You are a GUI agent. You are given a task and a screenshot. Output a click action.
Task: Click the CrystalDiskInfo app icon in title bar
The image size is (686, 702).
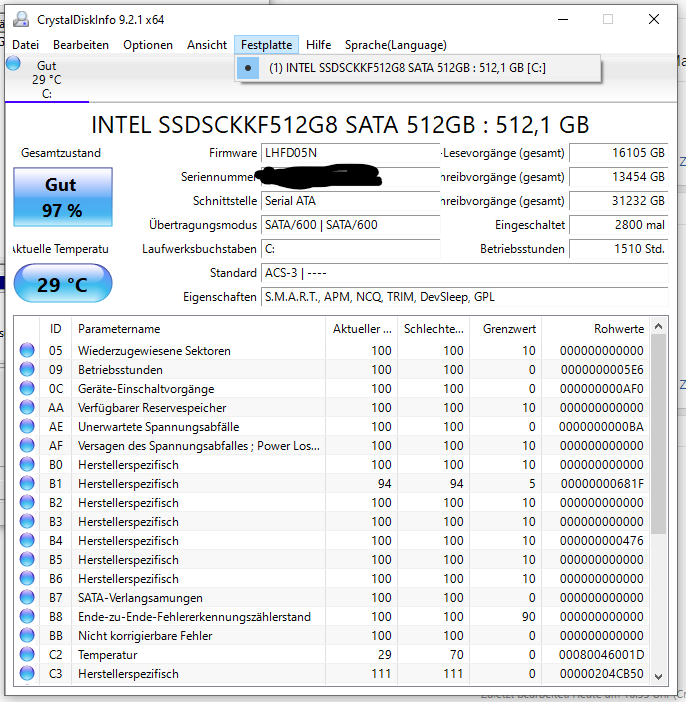21,19
